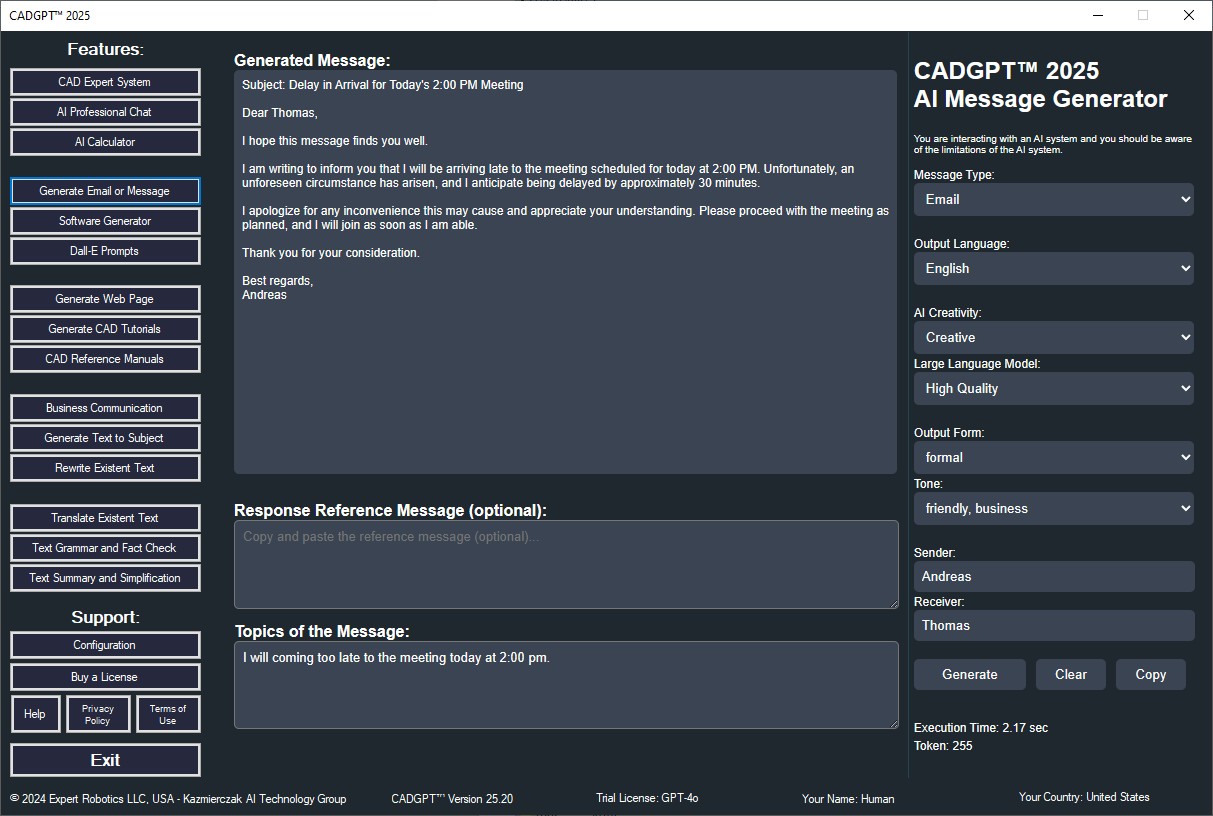Click the Expert Robotics copyright text

click(x=178, y=799)
